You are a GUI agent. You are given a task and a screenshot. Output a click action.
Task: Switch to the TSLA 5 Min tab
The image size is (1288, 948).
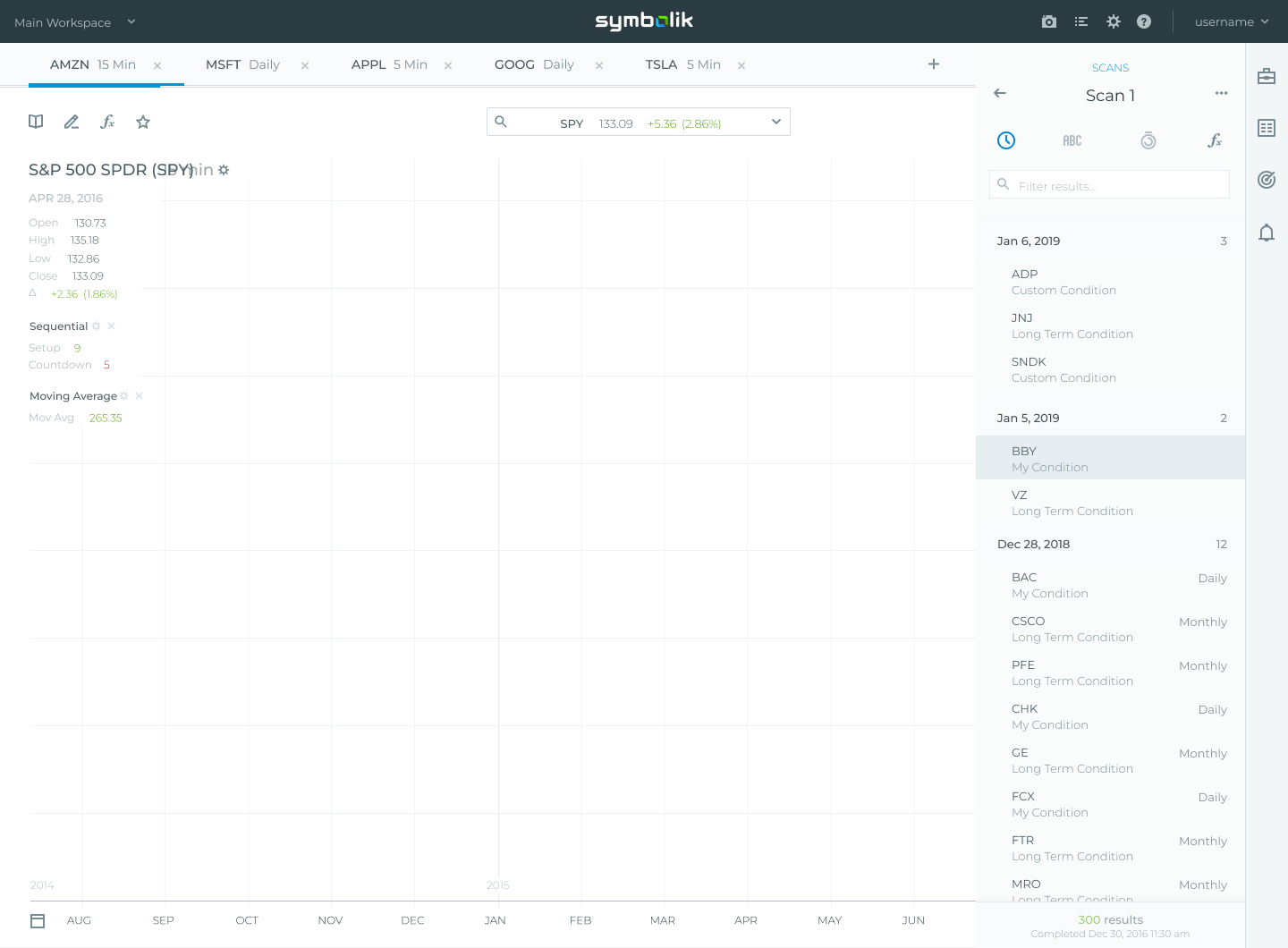click(x=683, y=64)
